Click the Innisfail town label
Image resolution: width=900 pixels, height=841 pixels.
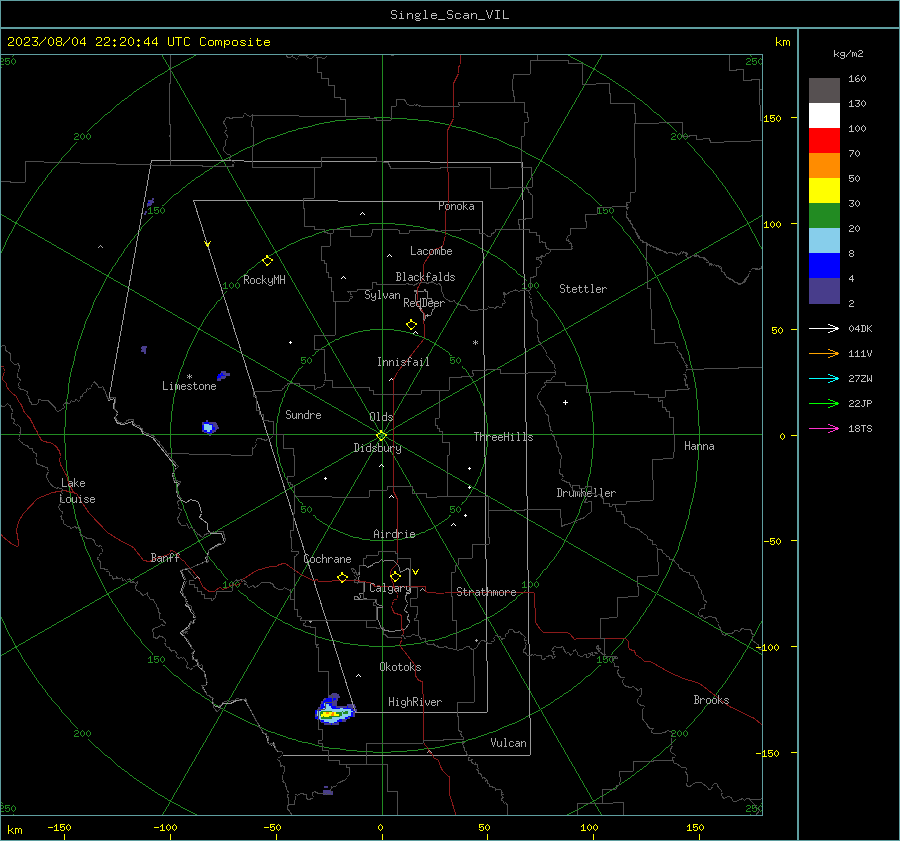tap(403, 362)
